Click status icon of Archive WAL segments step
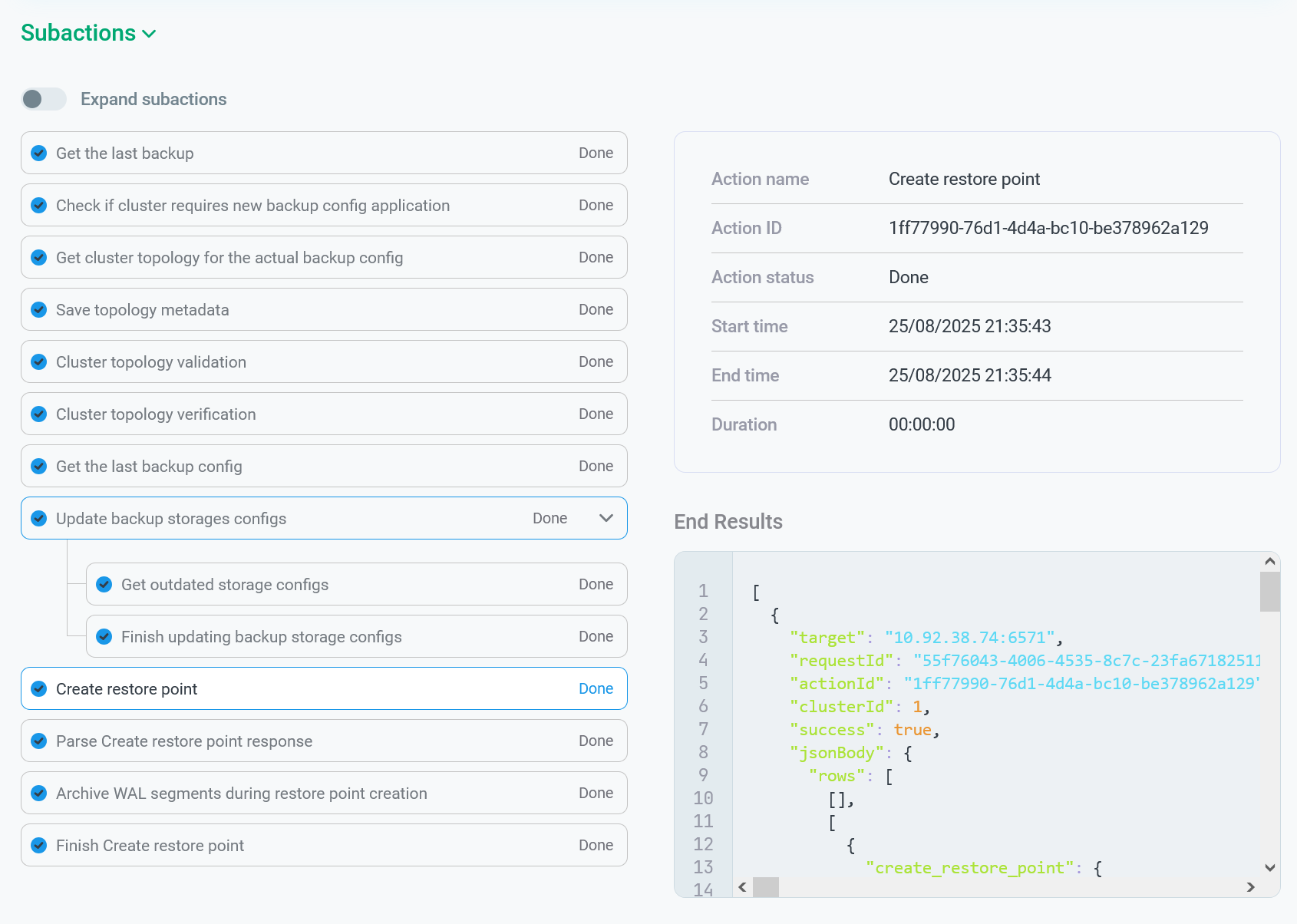 click(39, 794)
